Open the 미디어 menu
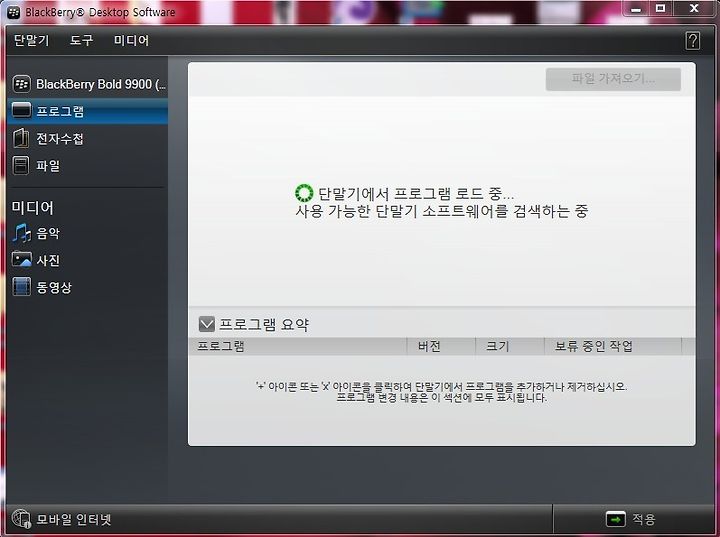This screenshot has width=720, height=537. (131, 40)
